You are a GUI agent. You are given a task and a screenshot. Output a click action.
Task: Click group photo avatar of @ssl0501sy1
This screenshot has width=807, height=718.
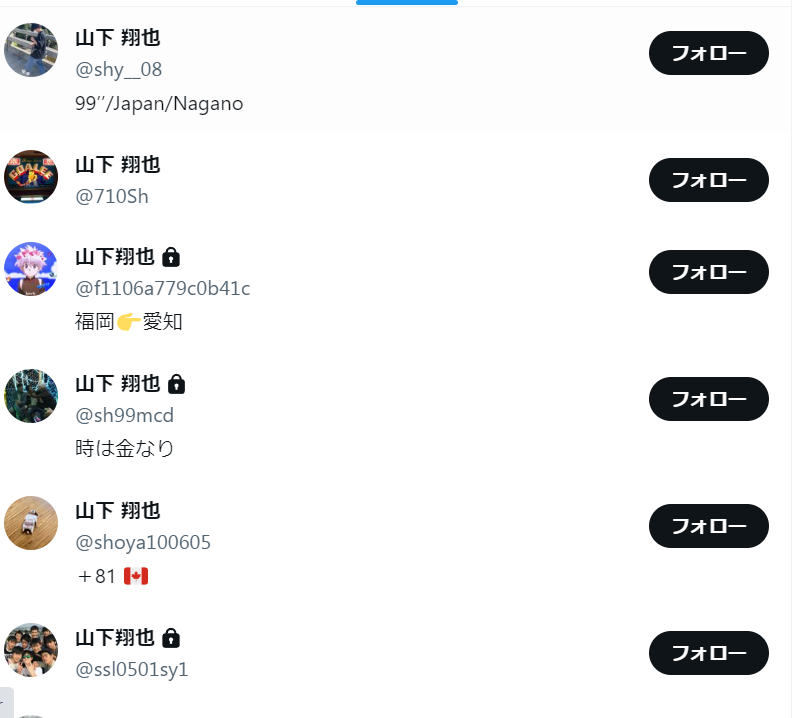[x=31, y=650]
